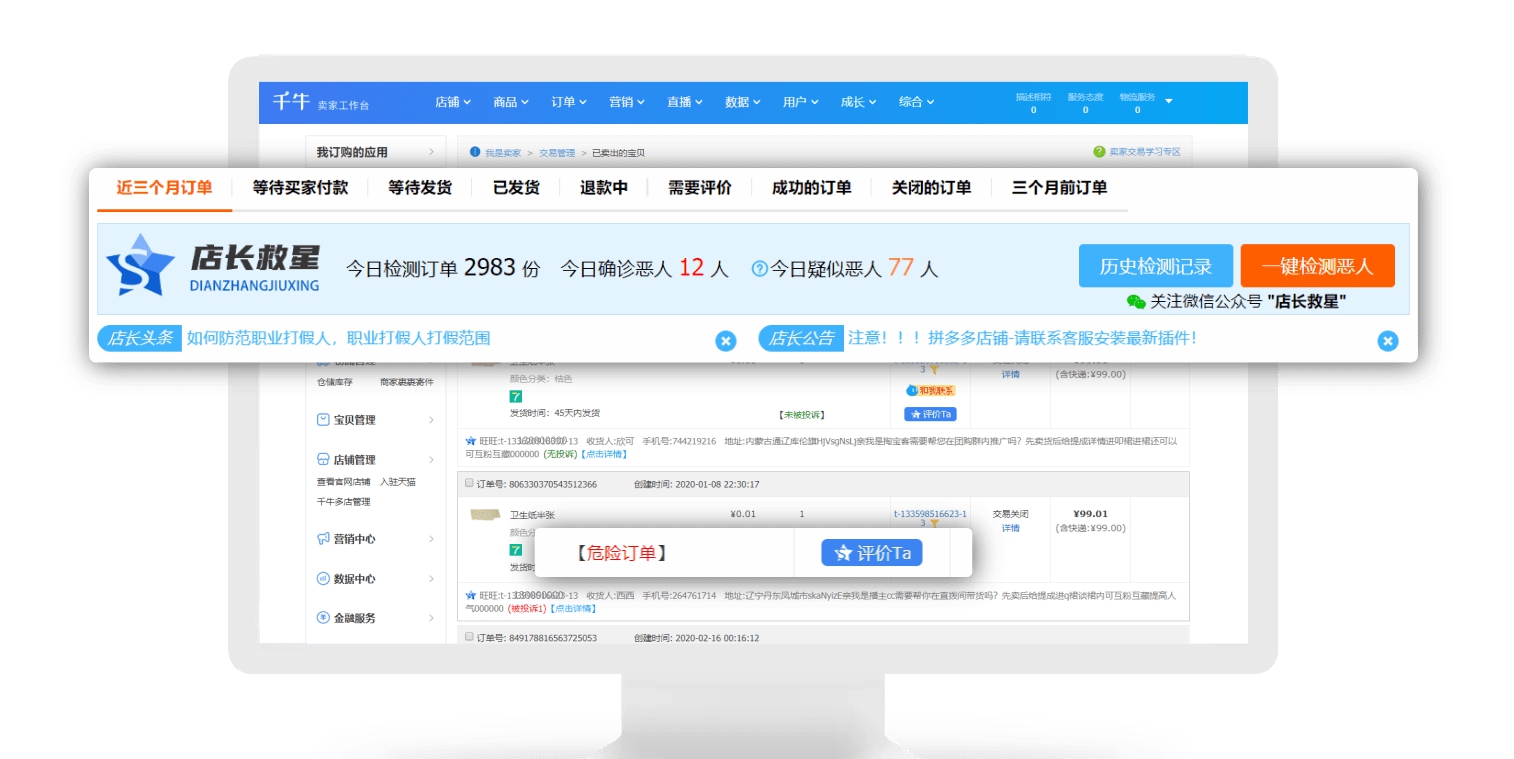This screenshot has width=1514, height=759.
Task: Switch to the 需要评价 tab
Action: (699, 188)
